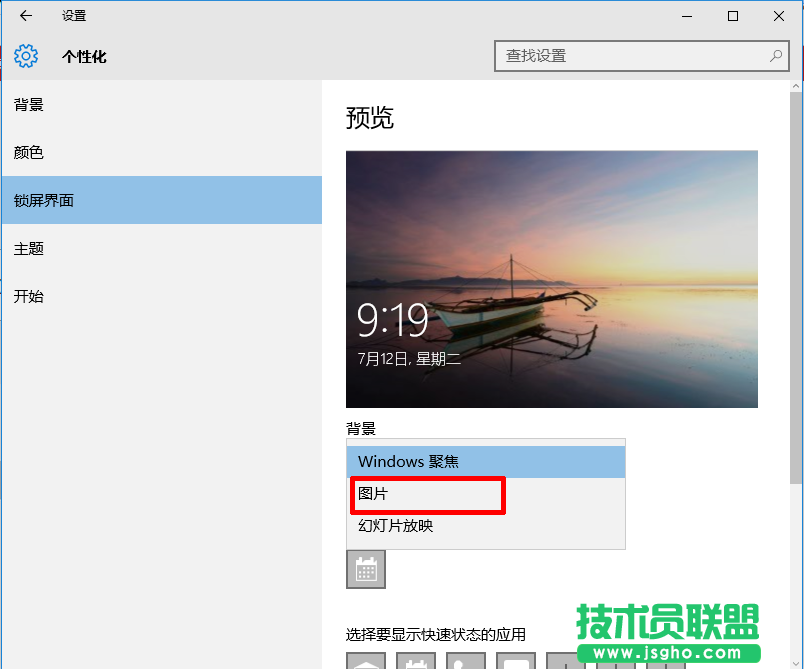Click the message quick status icon
The height and width of the screenshot is (669, 804).
coord(515,661)
